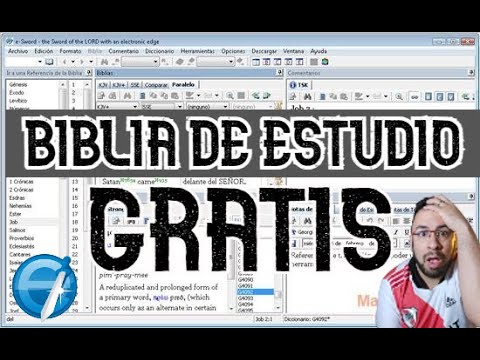Open the highlighter dropdown arrow in commentary toolbar
The image size is (480, 360).
coord(368,96)
